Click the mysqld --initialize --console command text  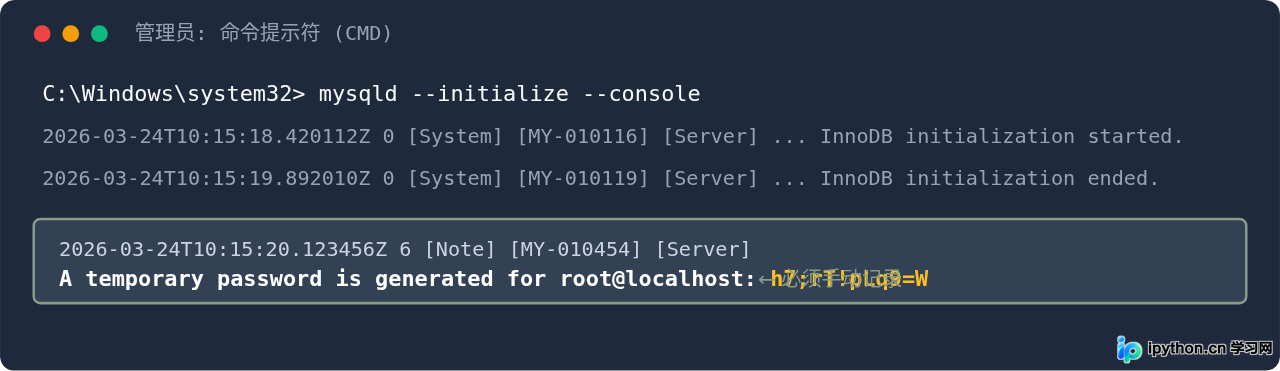click(509, 94)
